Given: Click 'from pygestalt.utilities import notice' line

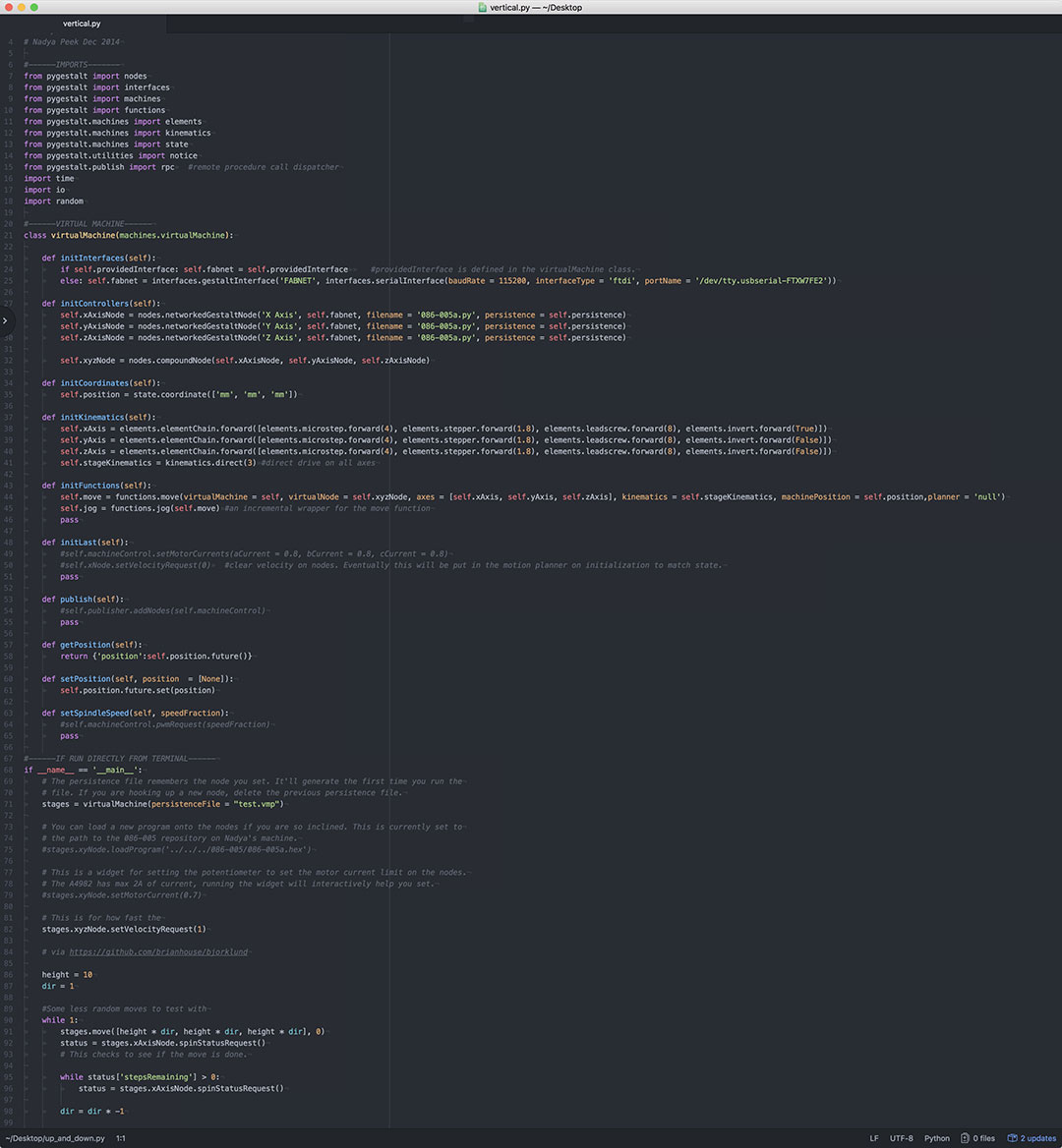Looking at the screenshot, I should click(x=110, y=155).
